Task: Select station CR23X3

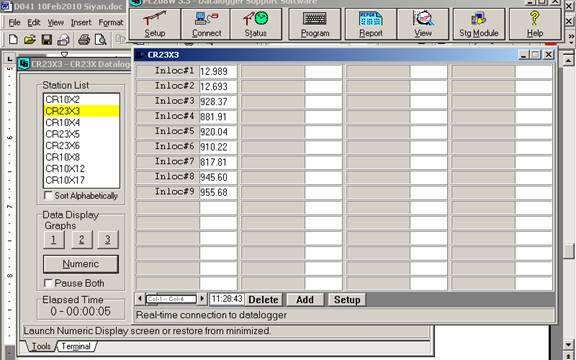Action: coord(81,111)
